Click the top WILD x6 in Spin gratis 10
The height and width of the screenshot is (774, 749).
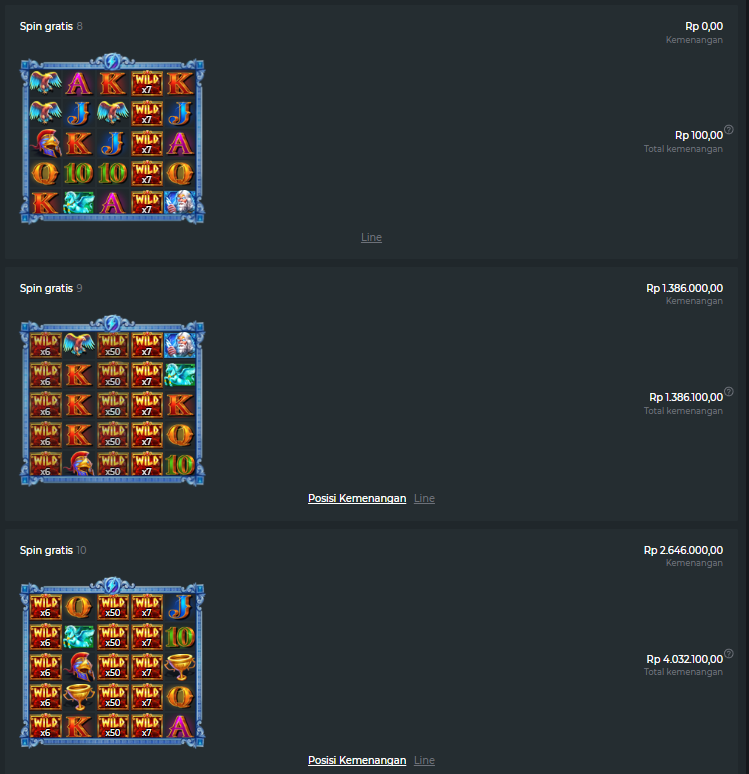point(45,607)
